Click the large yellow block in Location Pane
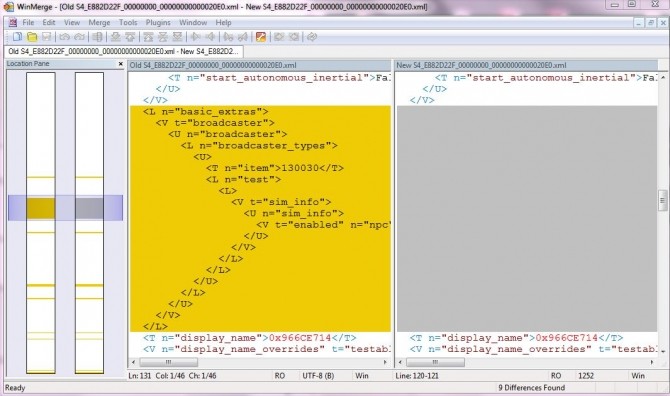The width and height of the screenshot is (670, 396). 41,208
